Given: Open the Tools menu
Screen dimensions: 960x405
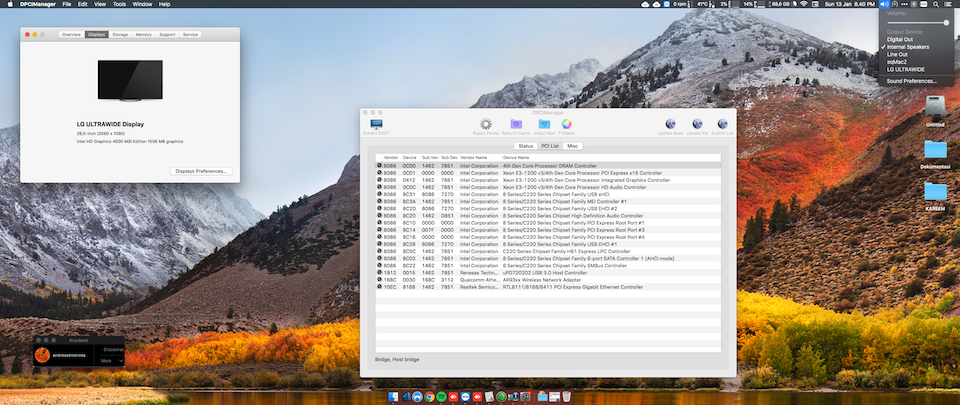Looking at the screenshot, I should [119, 4].
